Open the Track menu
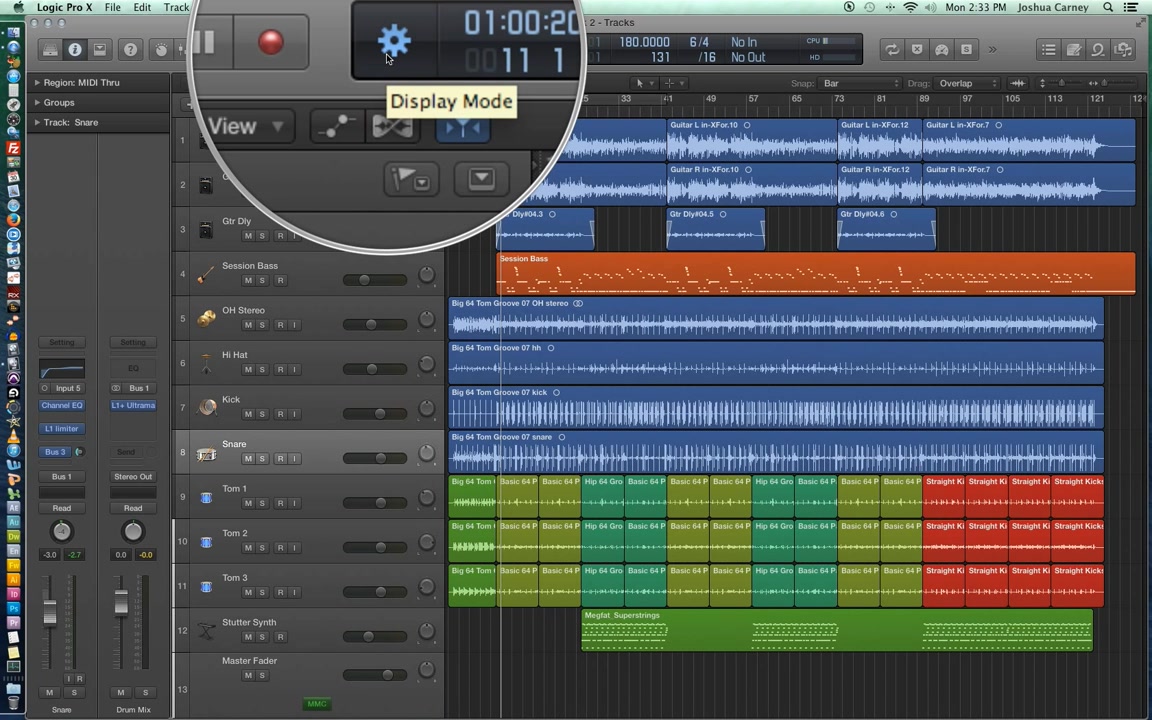Image resolution: width=1152 pixels, height=720 pixels. [x=176, y=7]
